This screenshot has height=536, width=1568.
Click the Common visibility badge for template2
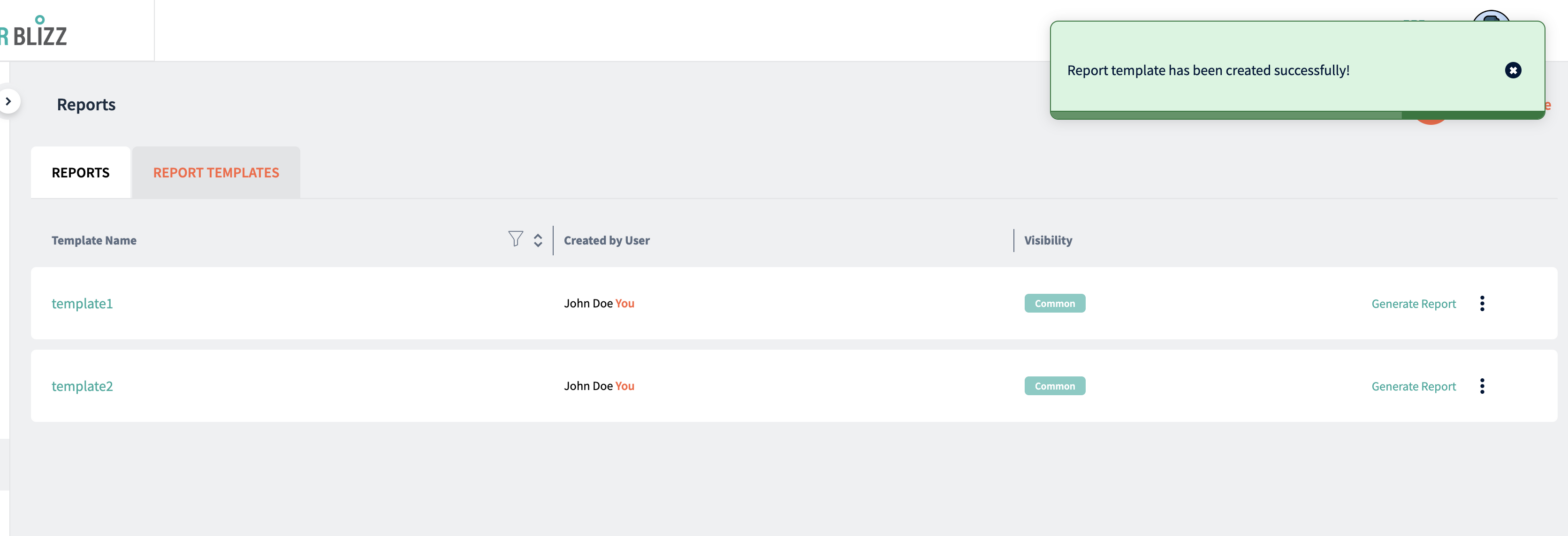click(1054, 385)
